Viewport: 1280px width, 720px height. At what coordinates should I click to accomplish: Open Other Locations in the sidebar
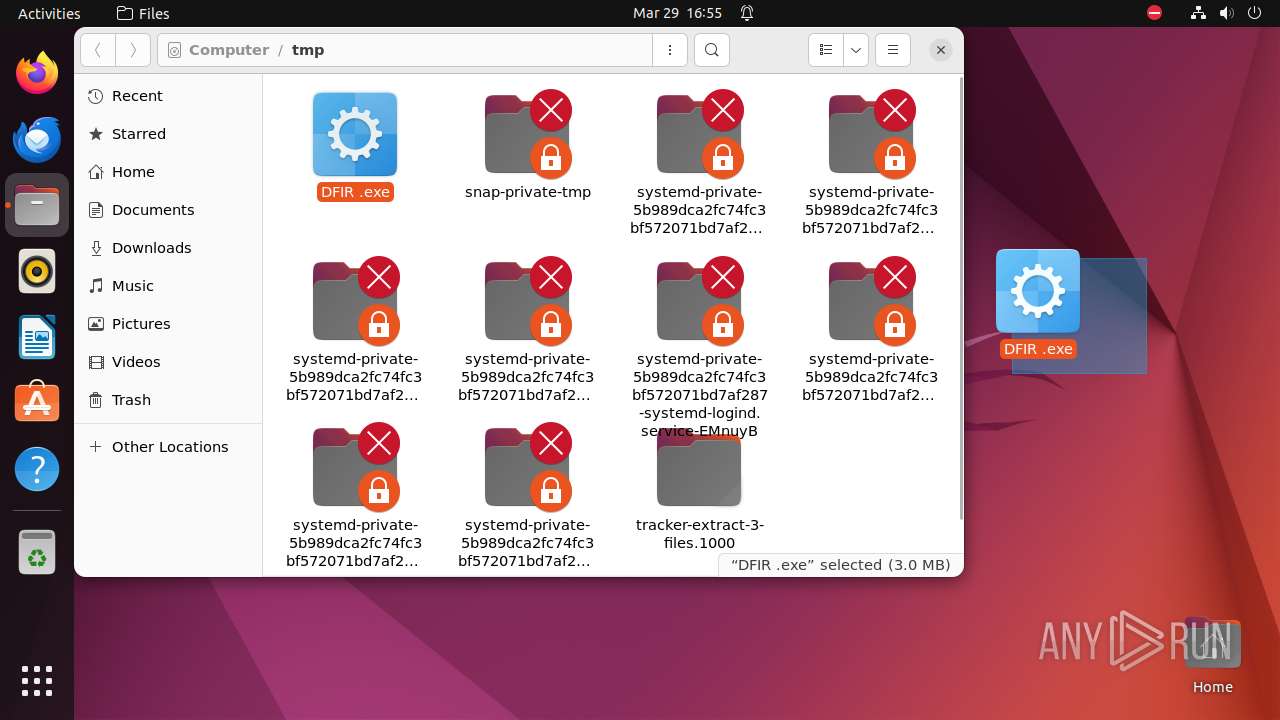coord(169,447)
